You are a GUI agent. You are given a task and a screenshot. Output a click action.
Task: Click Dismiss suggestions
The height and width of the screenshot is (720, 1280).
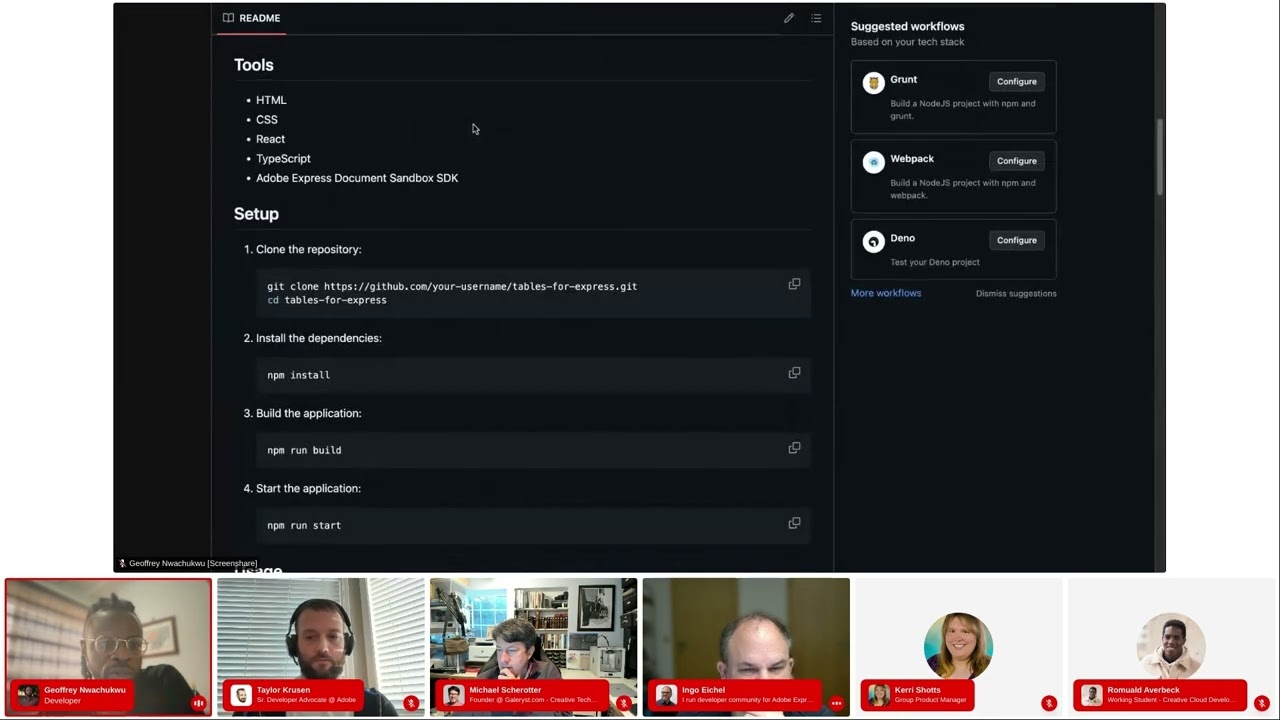[x=1016, y=293]
